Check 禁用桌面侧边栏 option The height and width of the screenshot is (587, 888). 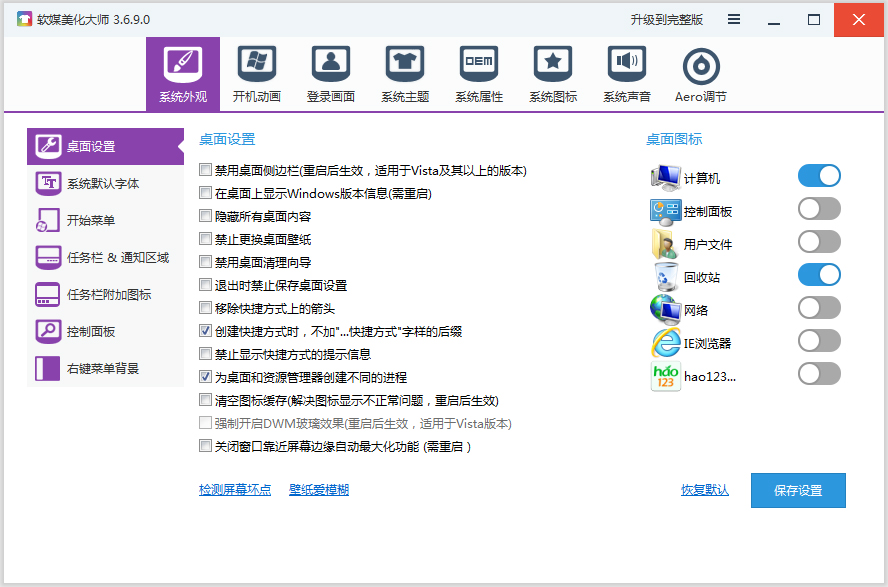[205, 170]
